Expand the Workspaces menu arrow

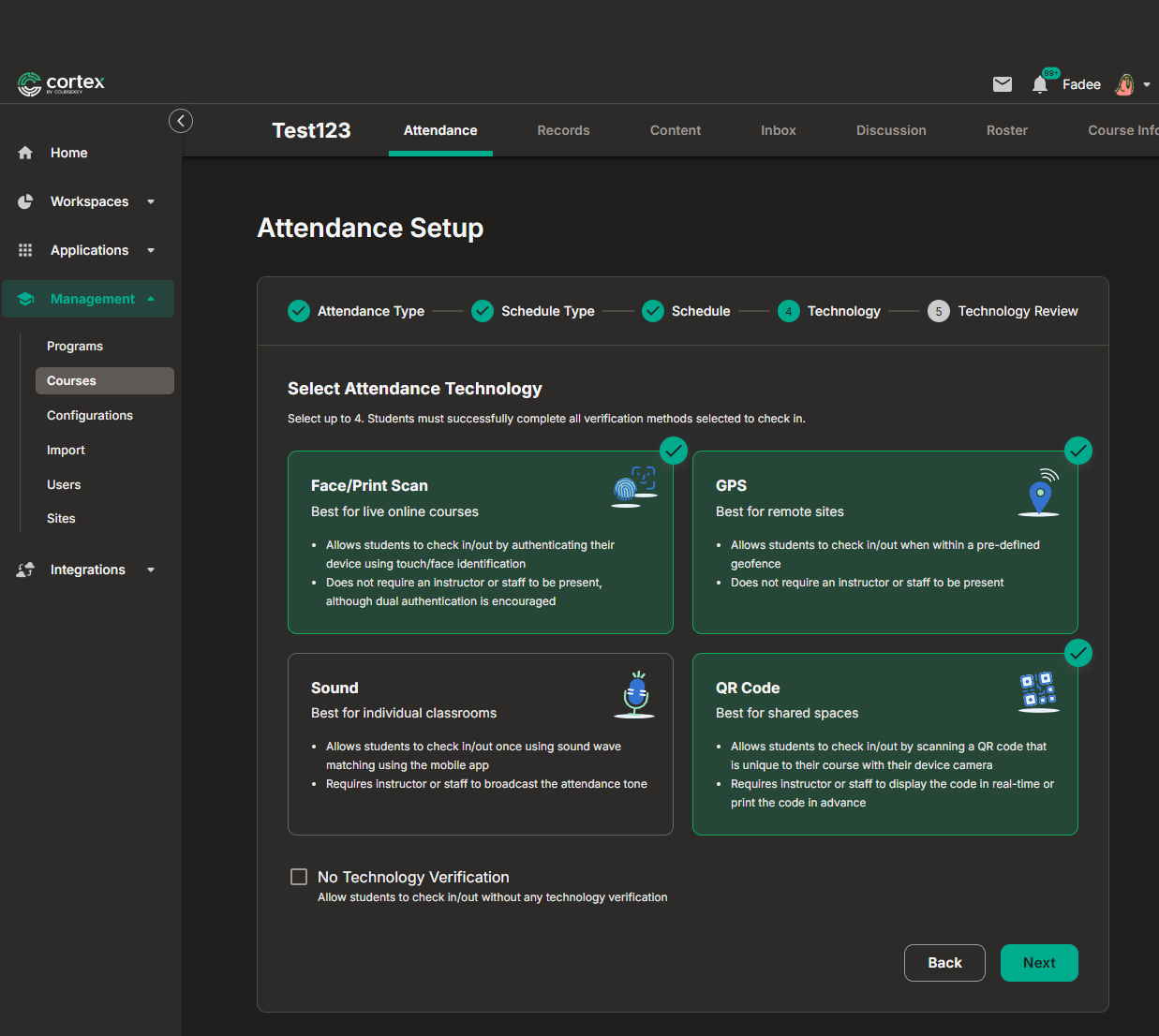point(151,201)
